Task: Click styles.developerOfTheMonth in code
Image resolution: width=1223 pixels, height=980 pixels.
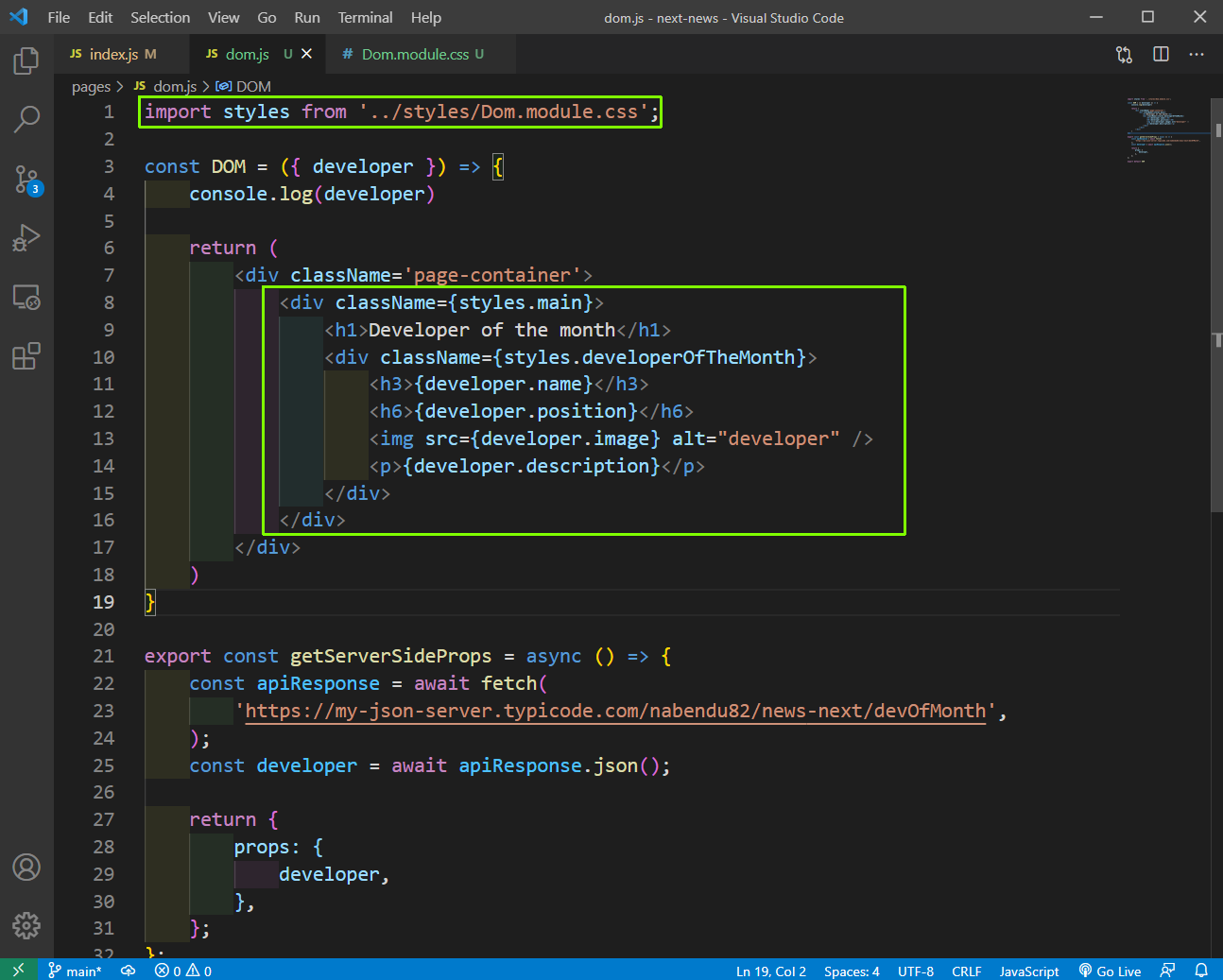Action: pyautogui.click(x=649, y=357)
